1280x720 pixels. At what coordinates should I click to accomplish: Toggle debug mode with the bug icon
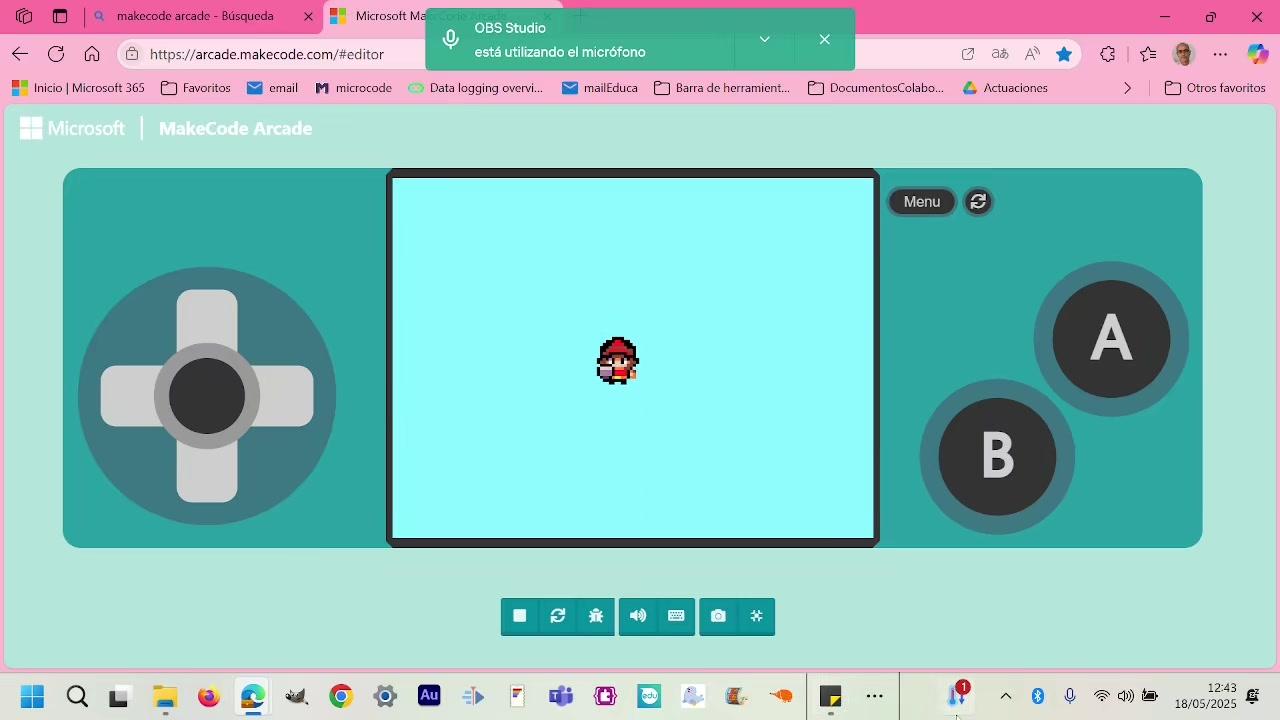pos(596,616)
